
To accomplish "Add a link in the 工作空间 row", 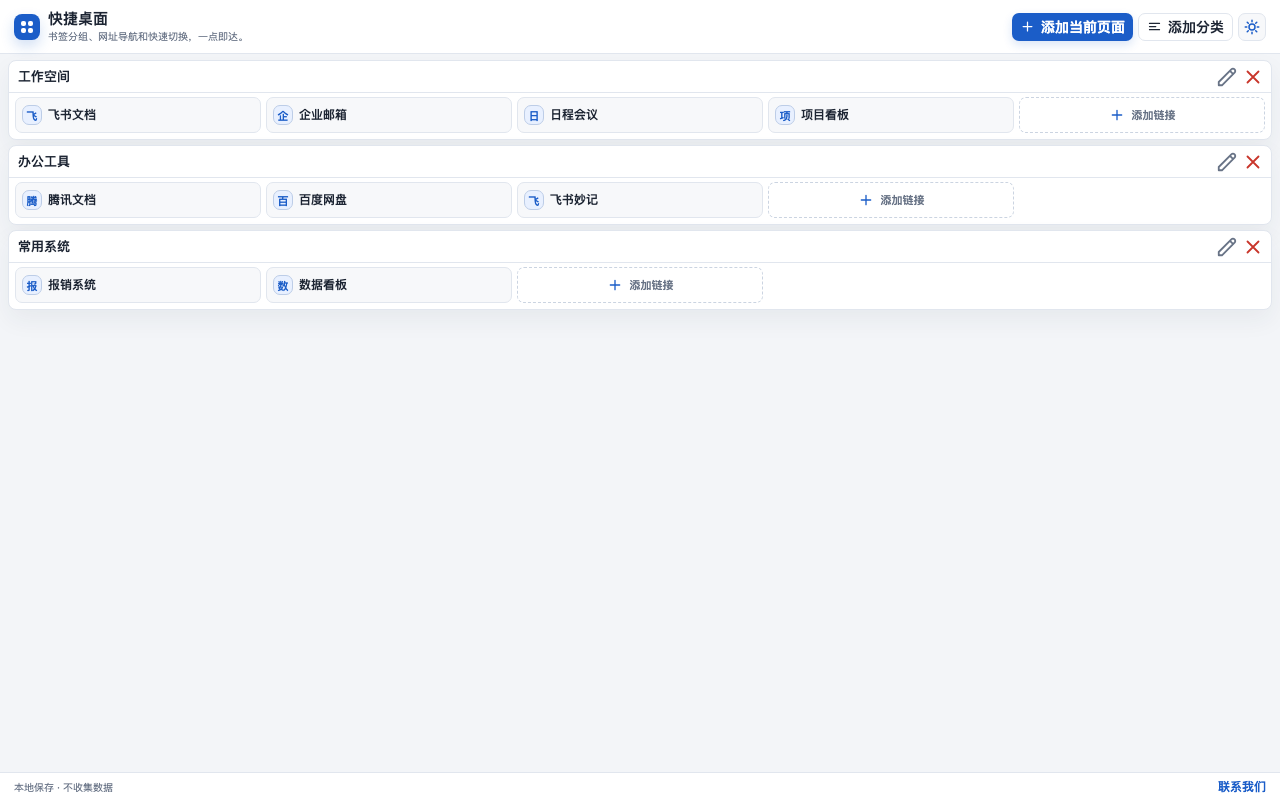I will (x=1142, y=115).
